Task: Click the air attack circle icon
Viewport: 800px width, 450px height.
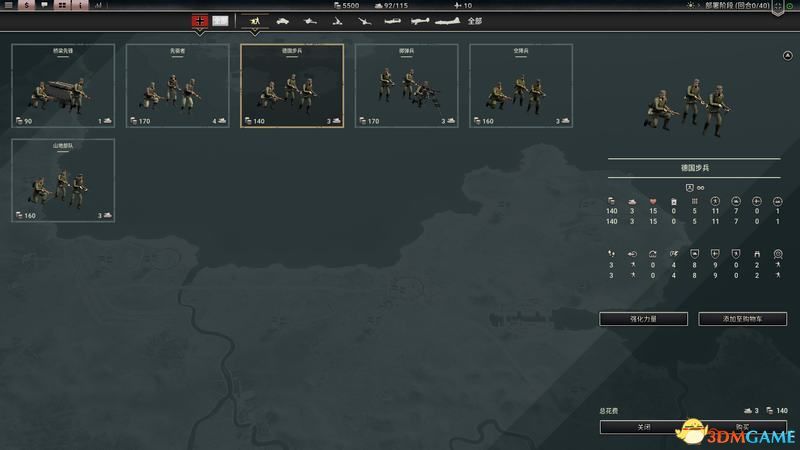Action: click(757, 201)
